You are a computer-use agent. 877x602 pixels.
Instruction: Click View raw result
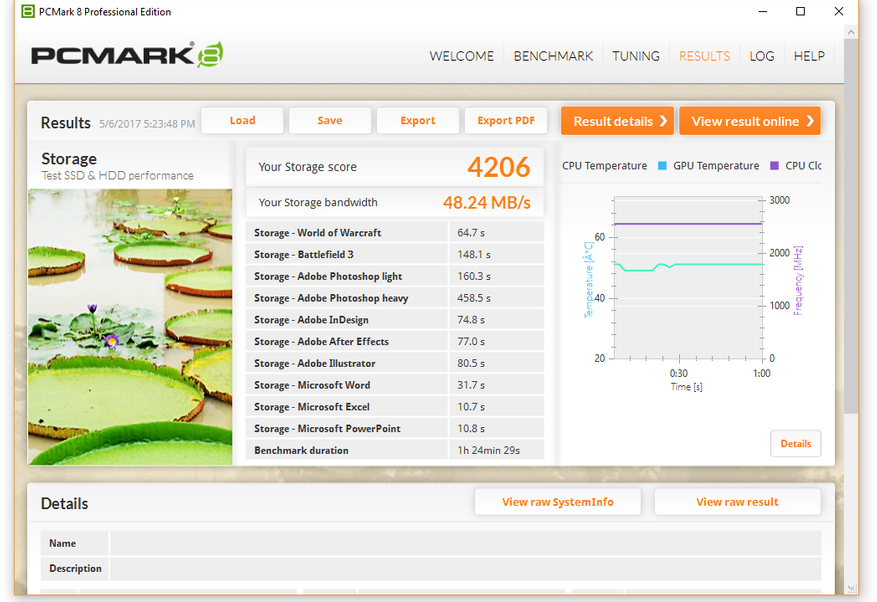click(x=737, y=502)
